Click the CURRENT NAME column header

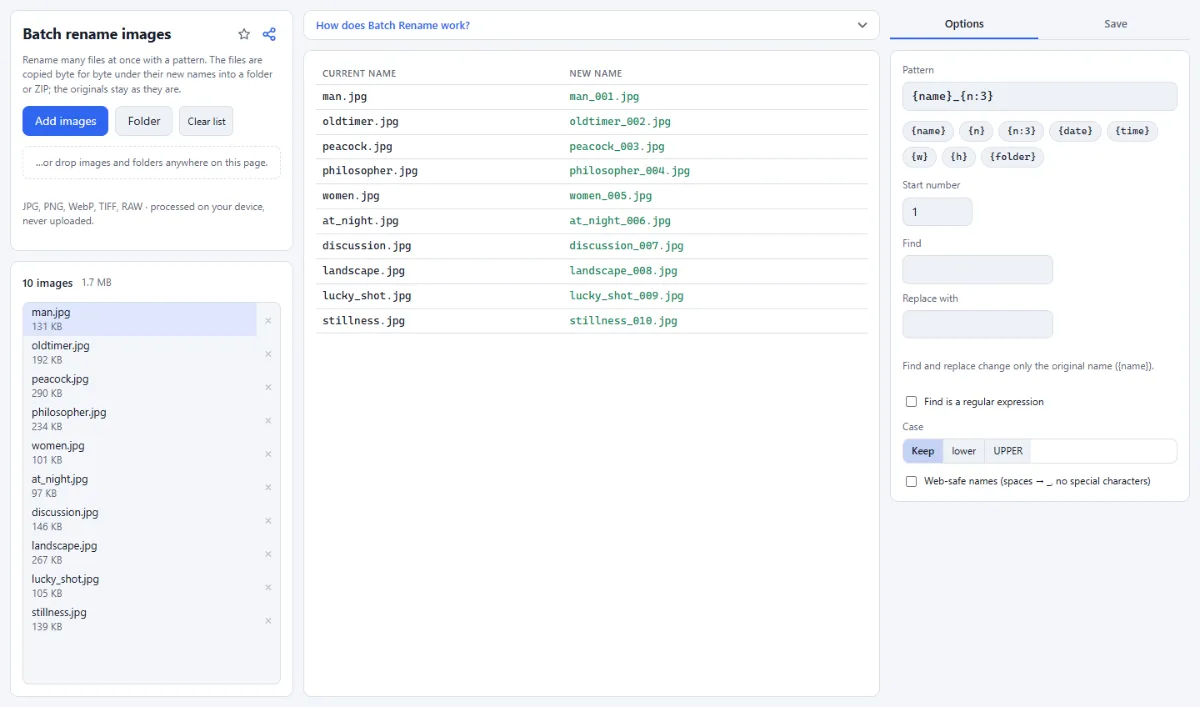[359, 74]
